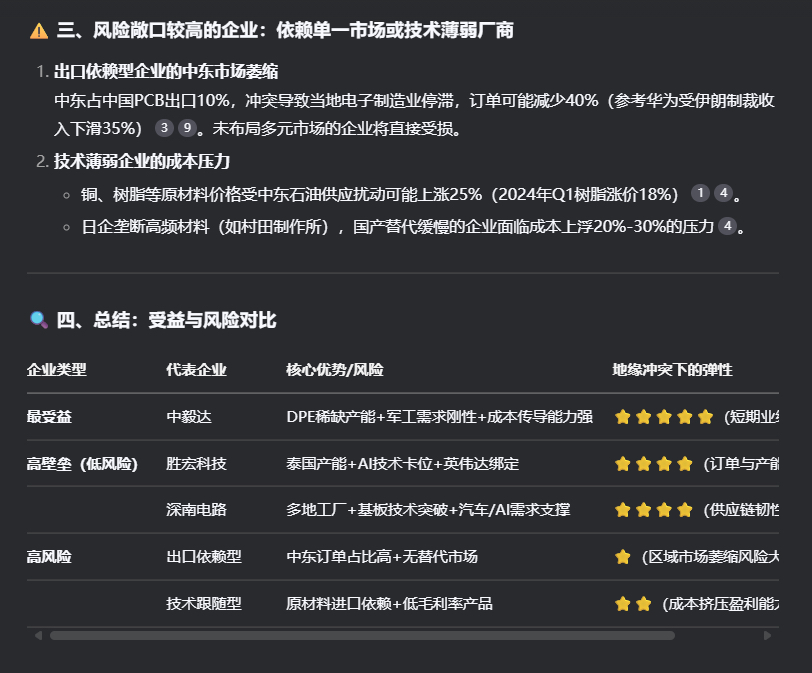
Task: Click the single star in 出口依赖型 row
Action: [x=622, y=557]
